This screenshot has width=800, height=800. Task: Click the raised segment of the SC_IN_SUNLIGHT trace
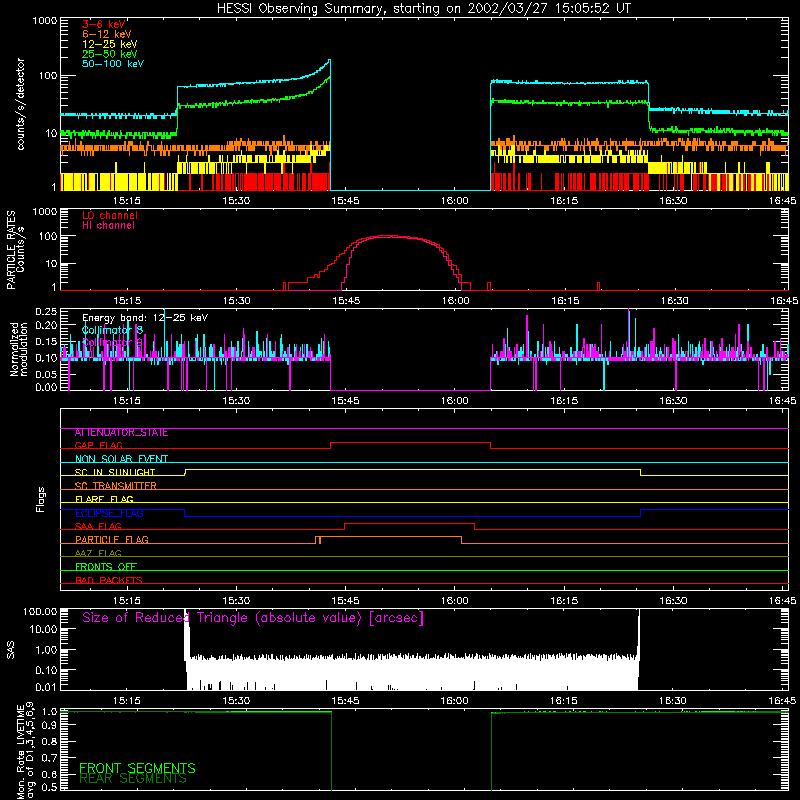(x=412, y=470)
